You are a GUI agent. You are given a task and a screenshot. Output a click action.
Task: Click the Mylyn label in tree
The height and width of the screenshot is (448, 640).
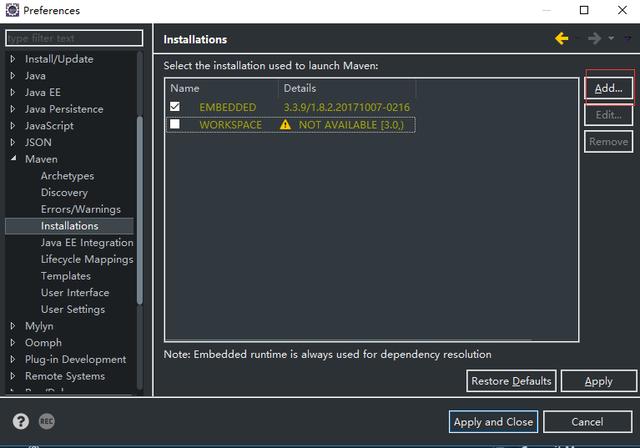[x=39, y=326]
